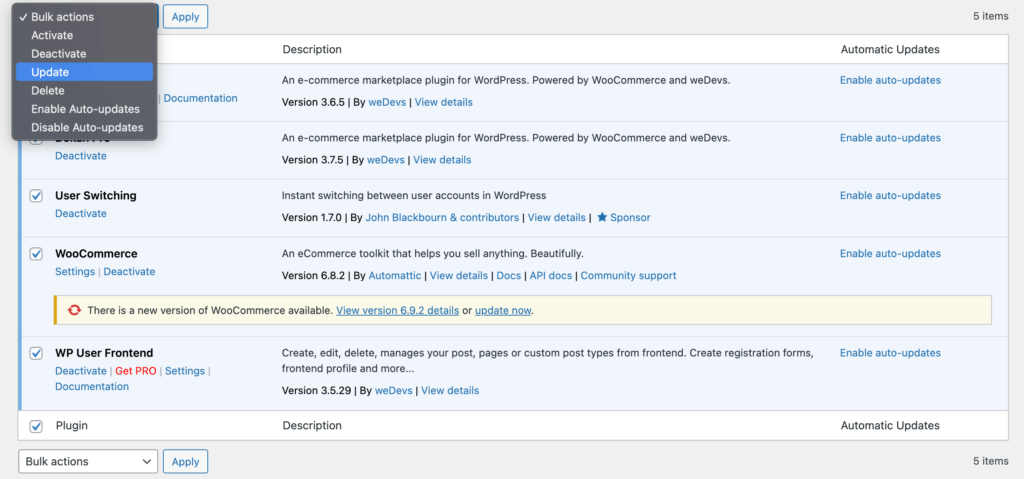Viewport: 1024px width, 479px height.
Task: Click the bottom '5 items' count
Action: pos(991,461)
